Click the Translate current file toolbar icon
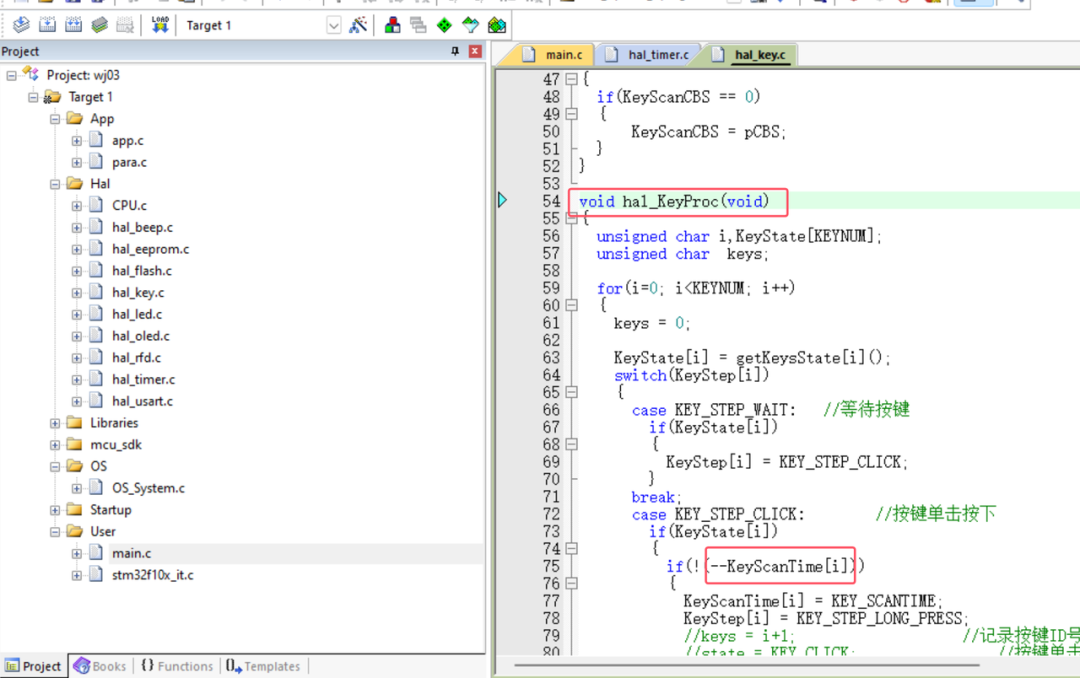This screenshot has height=678, width=1080. coord(21,25)
